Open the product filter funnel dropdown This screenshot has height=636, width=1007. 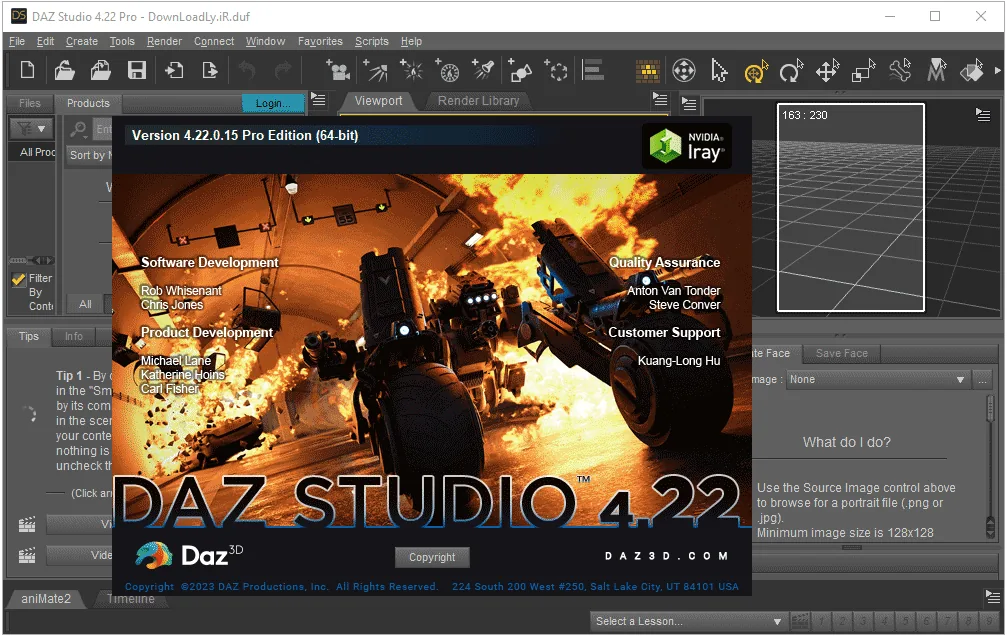pyautogui.click(x=31, y=129)
